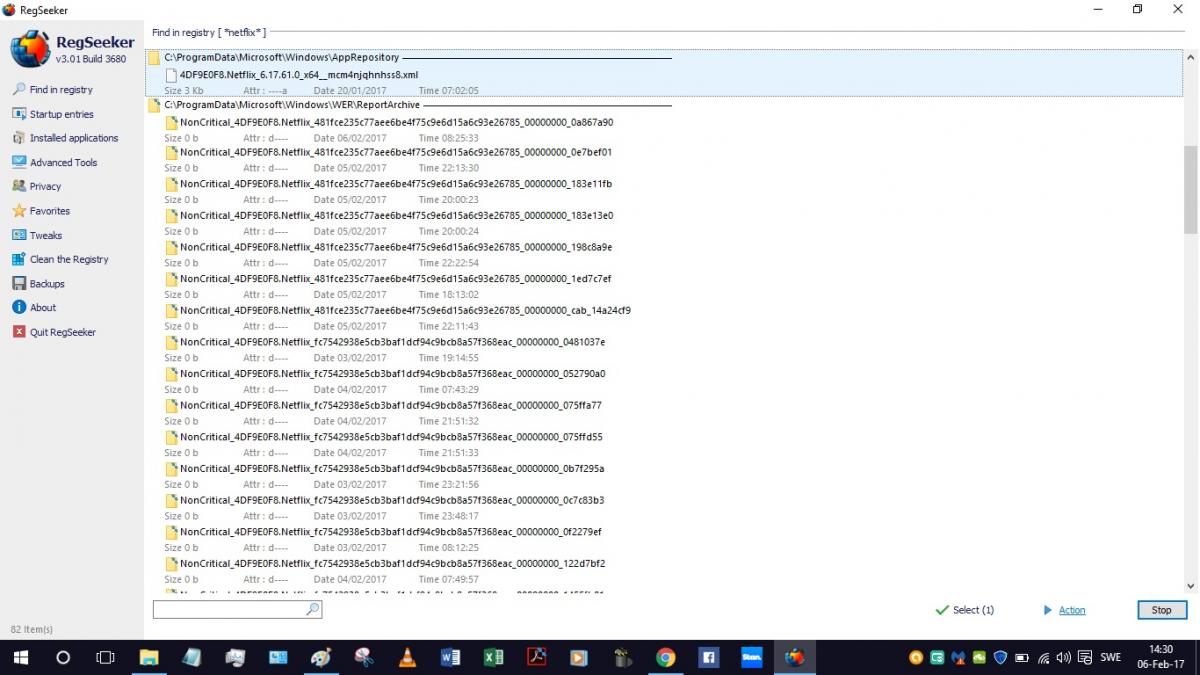Screen dimensions: 1200x675
Task: Select entry ending in 198c8a9e
Action: tap(396, 247)
